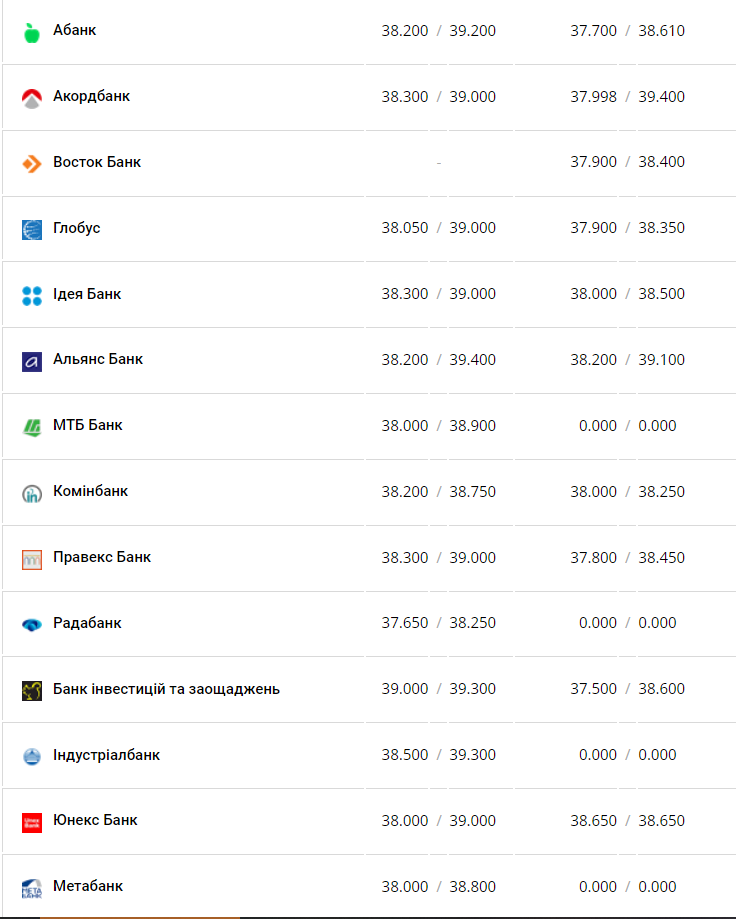Open the Акордбанк name link
736x919 pixels.
pos(91,96)
